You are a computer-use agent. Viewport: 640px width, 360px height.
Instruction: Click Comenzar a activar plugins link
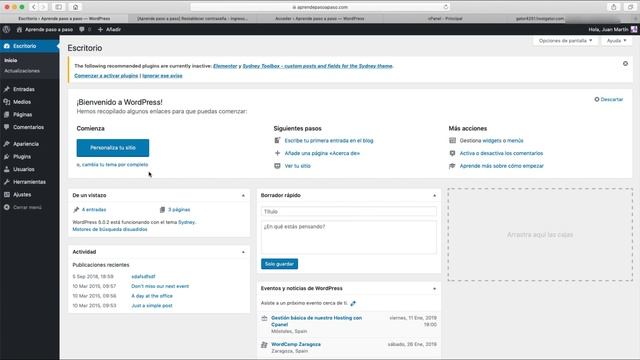pyautogui.click(x=106, y=76)
